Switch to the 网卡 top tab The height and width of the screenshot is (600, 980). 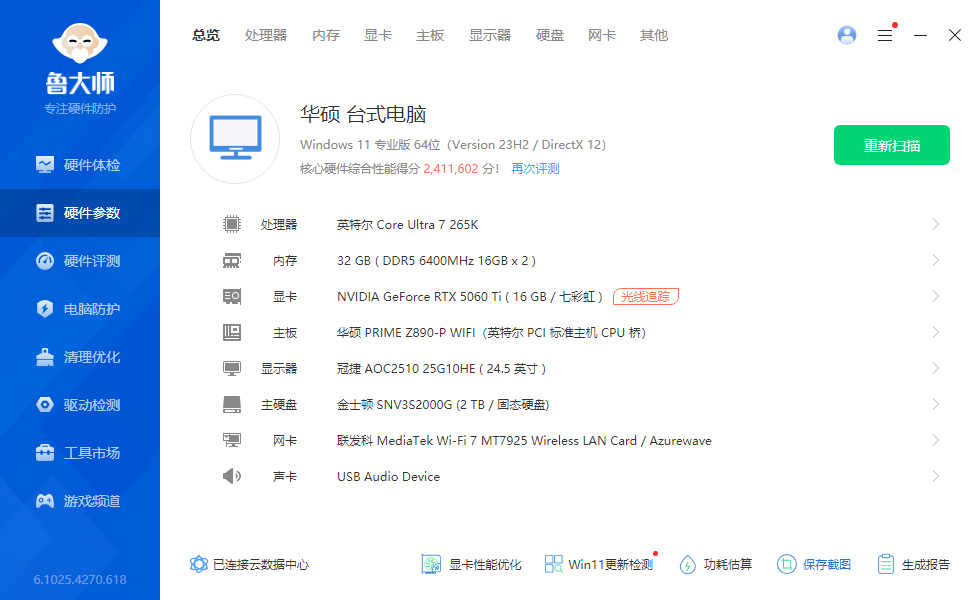[x=602, y=35]
